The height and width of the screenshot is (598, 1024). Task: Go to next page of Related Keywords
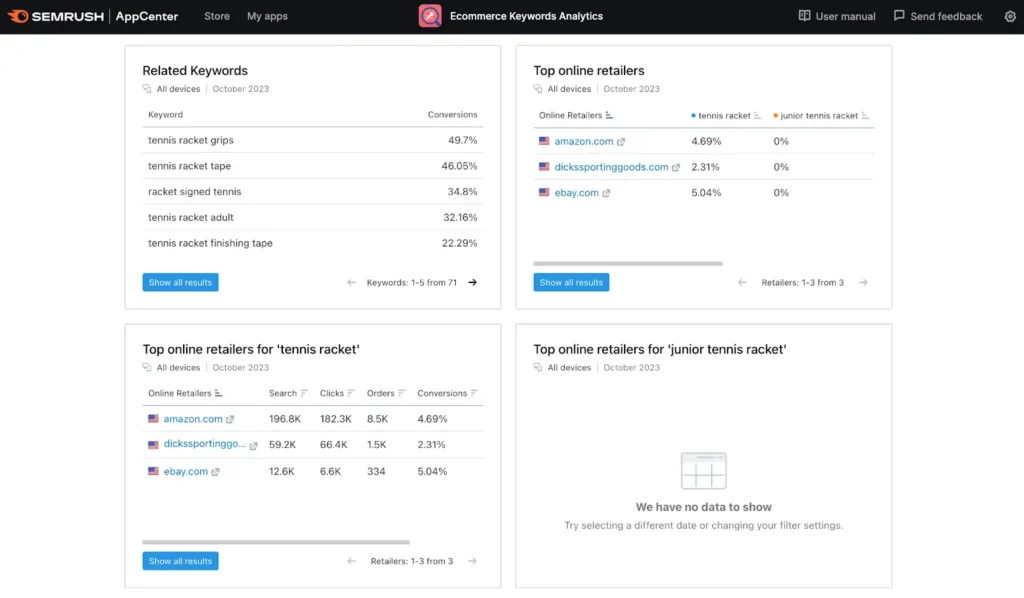pyautogui.click(x=473, y=283)
